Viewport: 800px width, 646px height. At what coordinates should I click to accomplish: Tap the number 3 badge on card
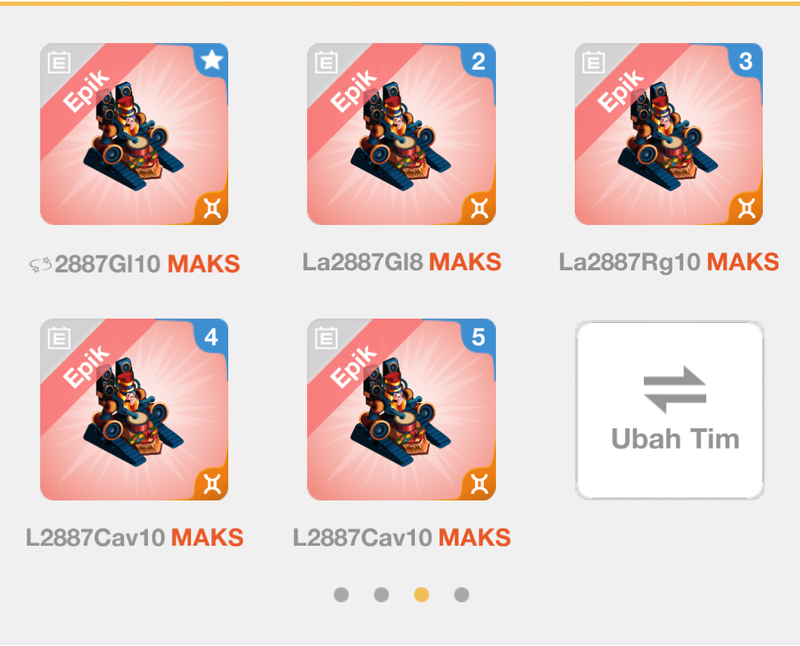pyautogui.click(x=745, y=61)
